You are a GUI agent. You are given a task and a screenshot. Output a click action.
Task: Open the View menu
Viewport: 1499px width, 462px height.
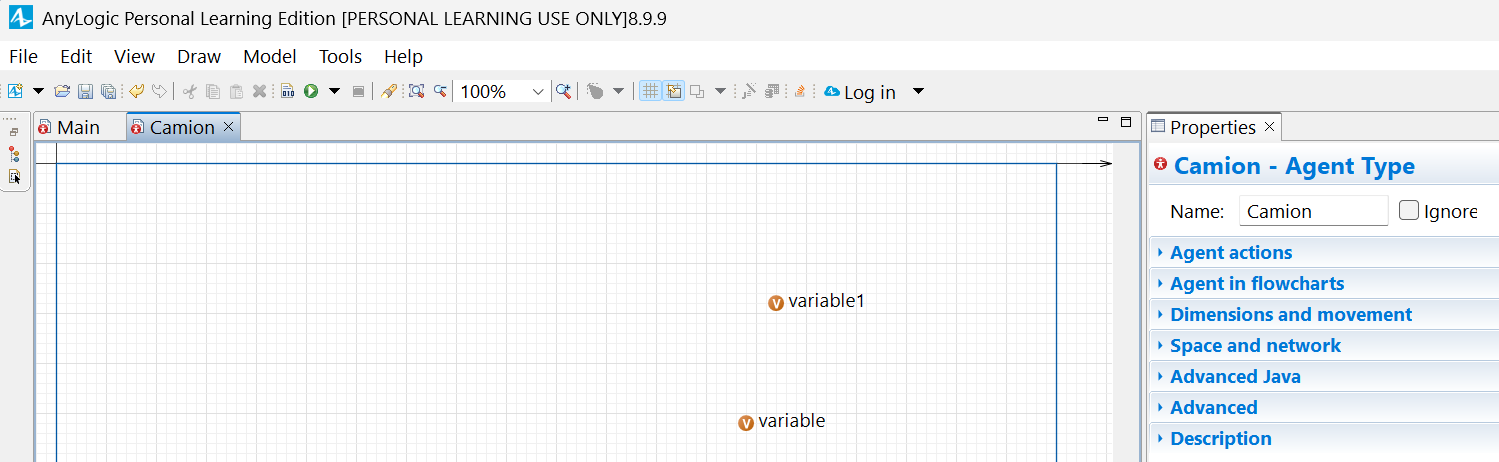(134, 56)
